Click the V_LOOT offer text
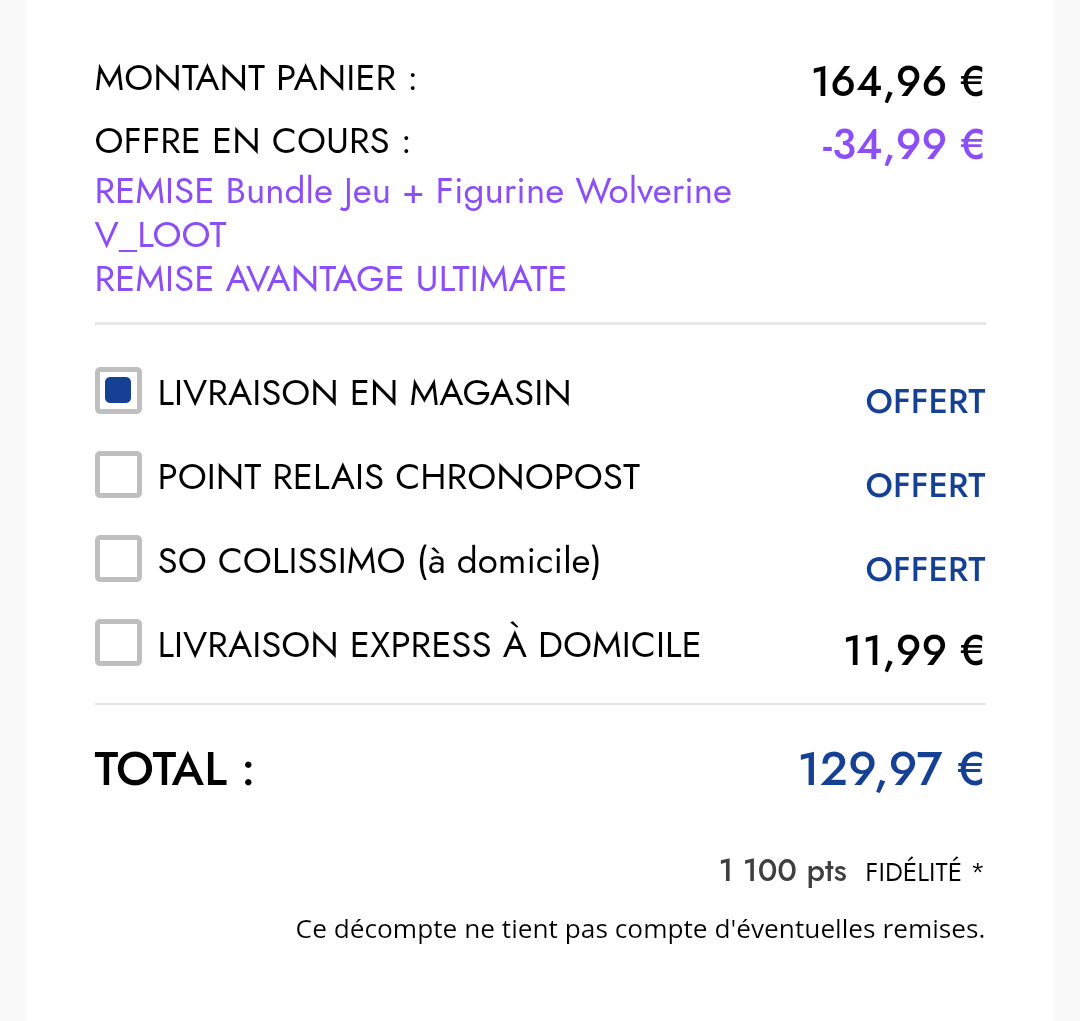The width and height of the screenshot is (1080, 1021). point(160,236)
